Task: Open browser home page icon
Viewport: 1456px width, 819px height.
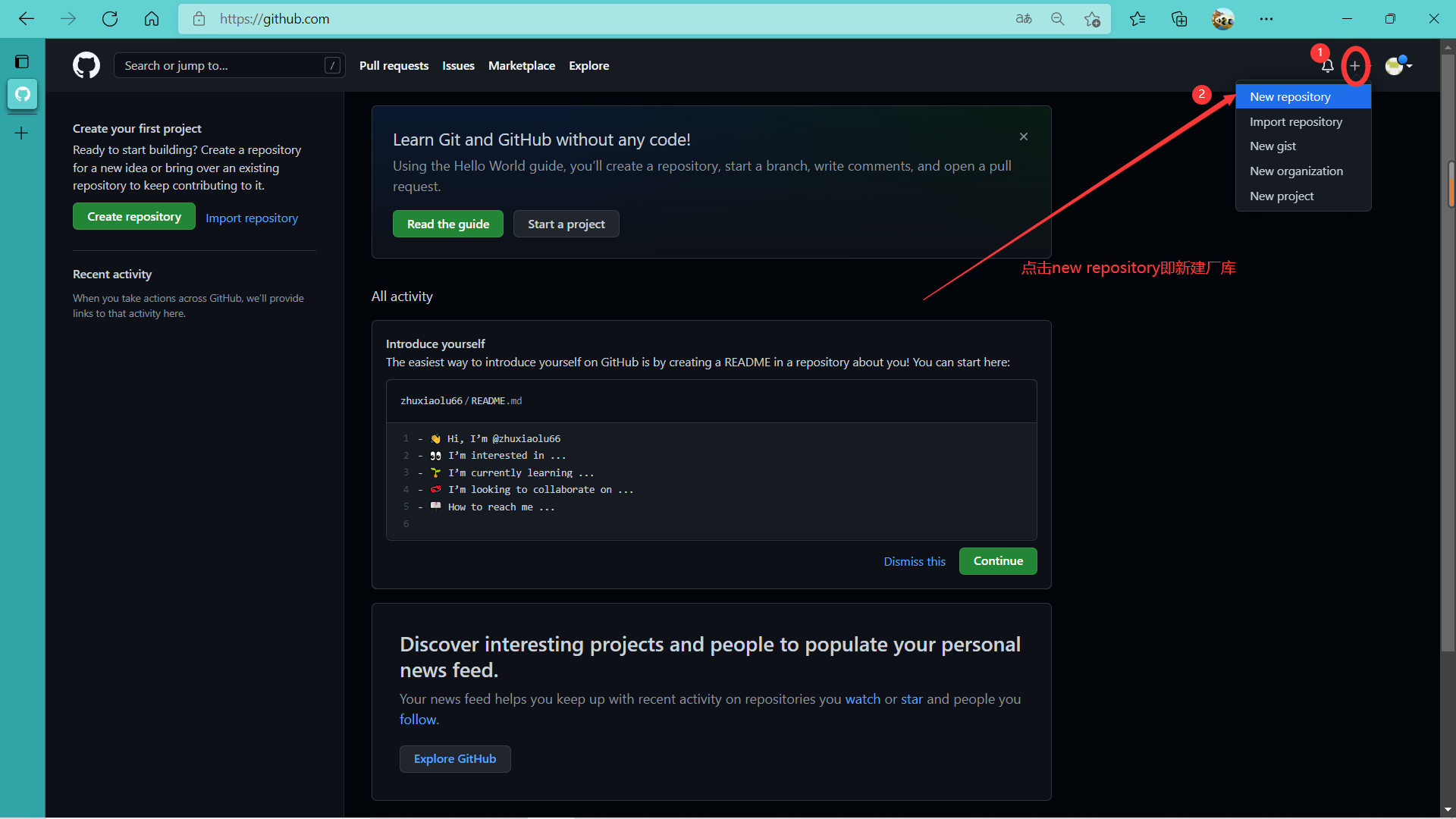Action: click(152, 19)
